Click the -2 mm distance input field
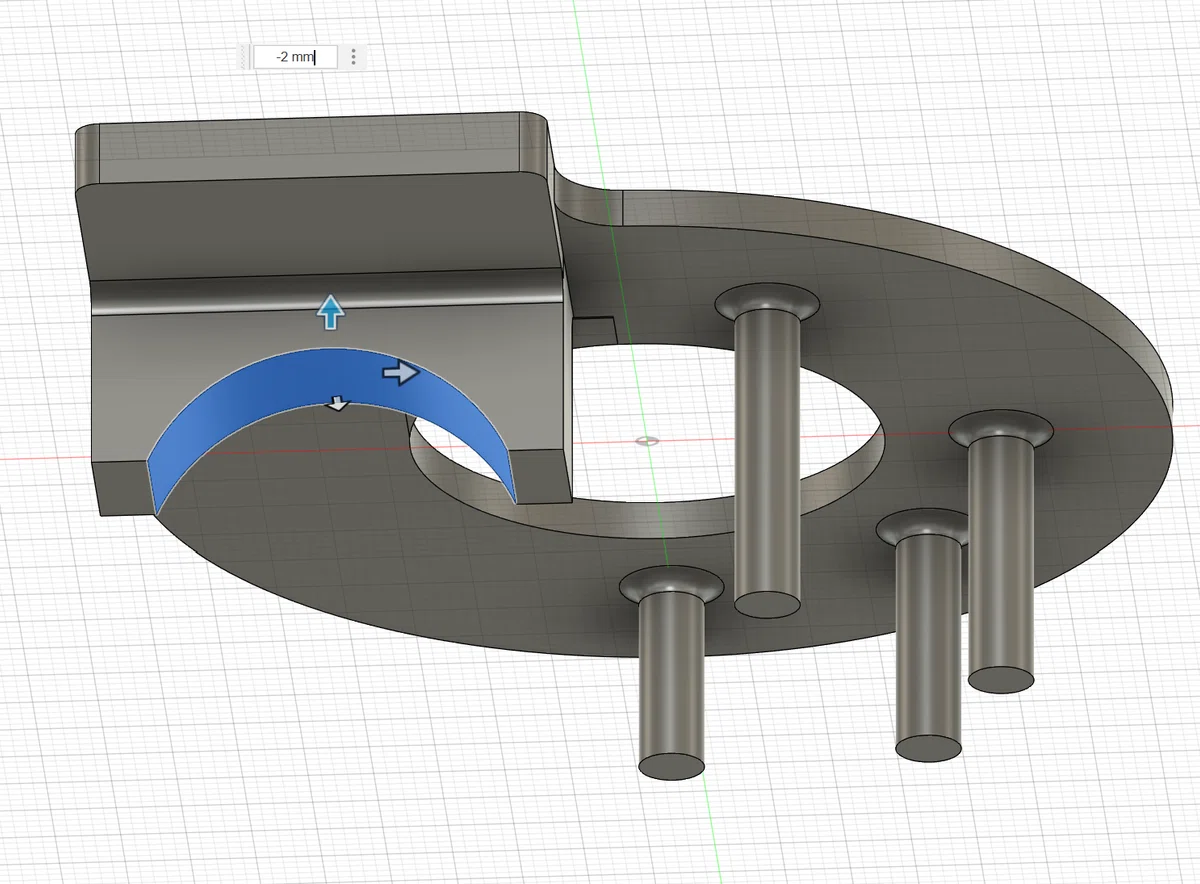1200x884 pixels. click(294, 57)
